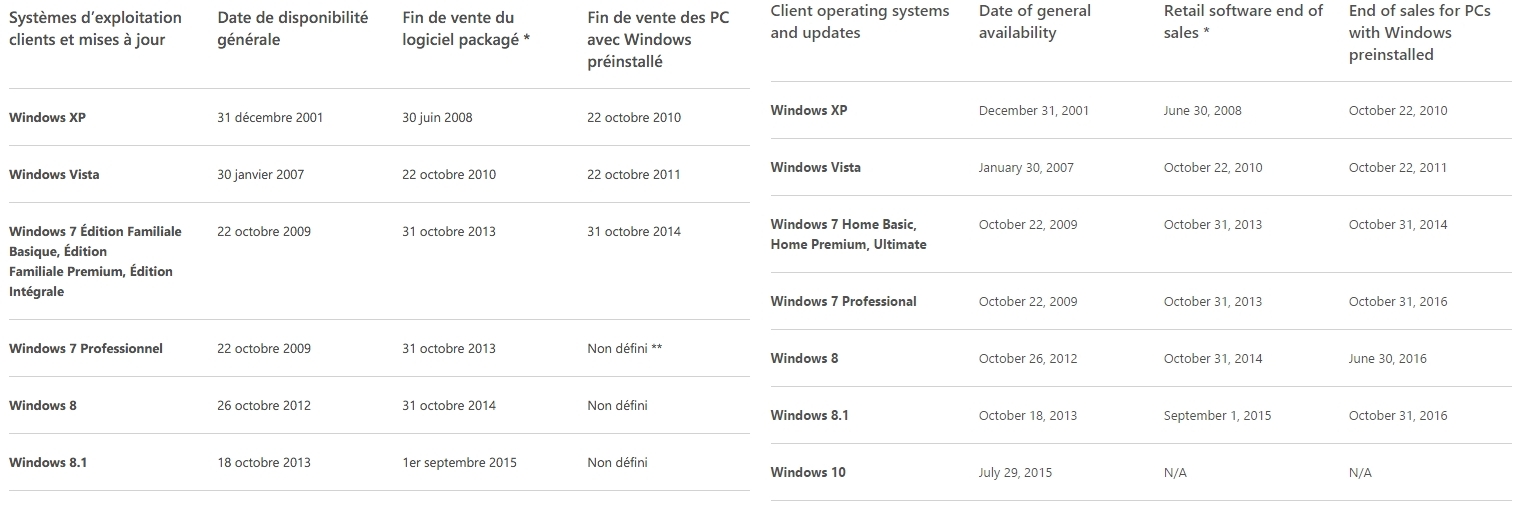Select the 'Windows 7 Home Basic' row label
Viewport: 1522px width, 505px height.
coord(848,234)
